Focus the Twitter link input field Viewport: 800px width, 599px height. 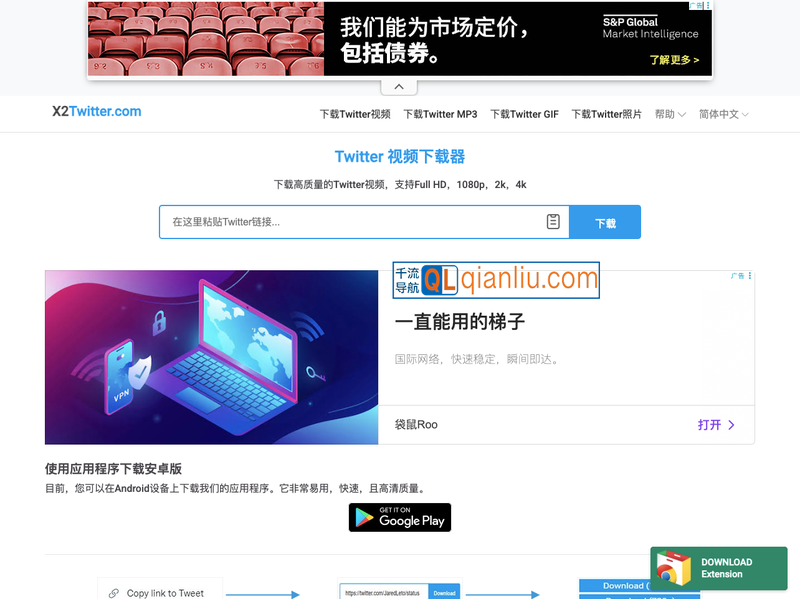(350, 222)
